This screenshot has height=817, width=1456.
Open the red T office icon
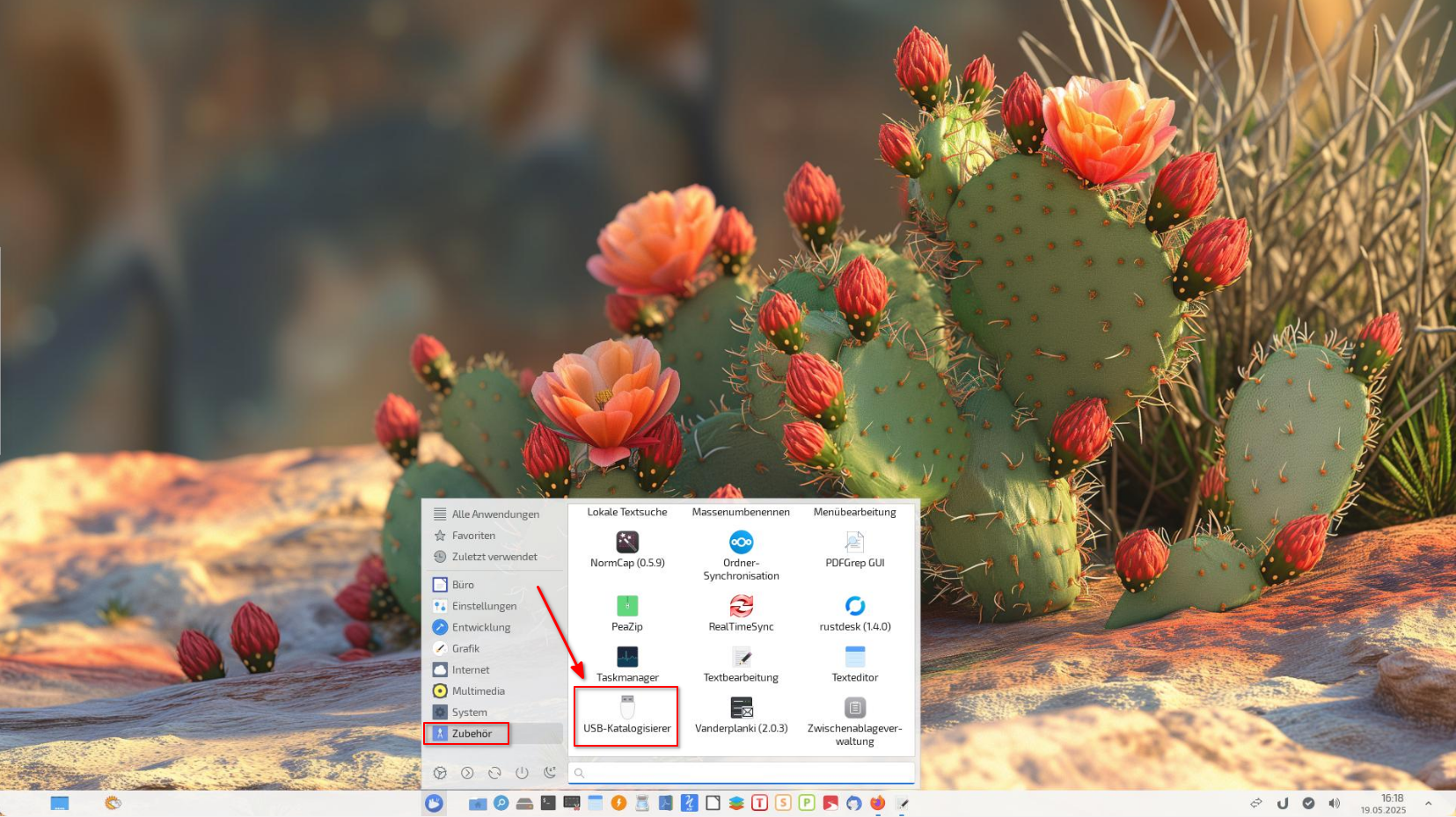click(x=759, y=803)
